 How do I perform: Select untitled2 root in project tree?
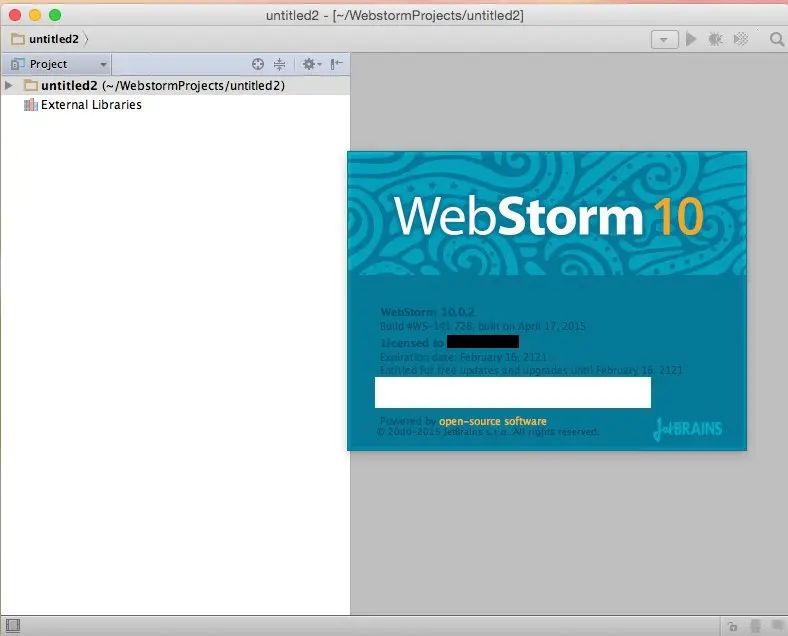(x=175, y=85)
